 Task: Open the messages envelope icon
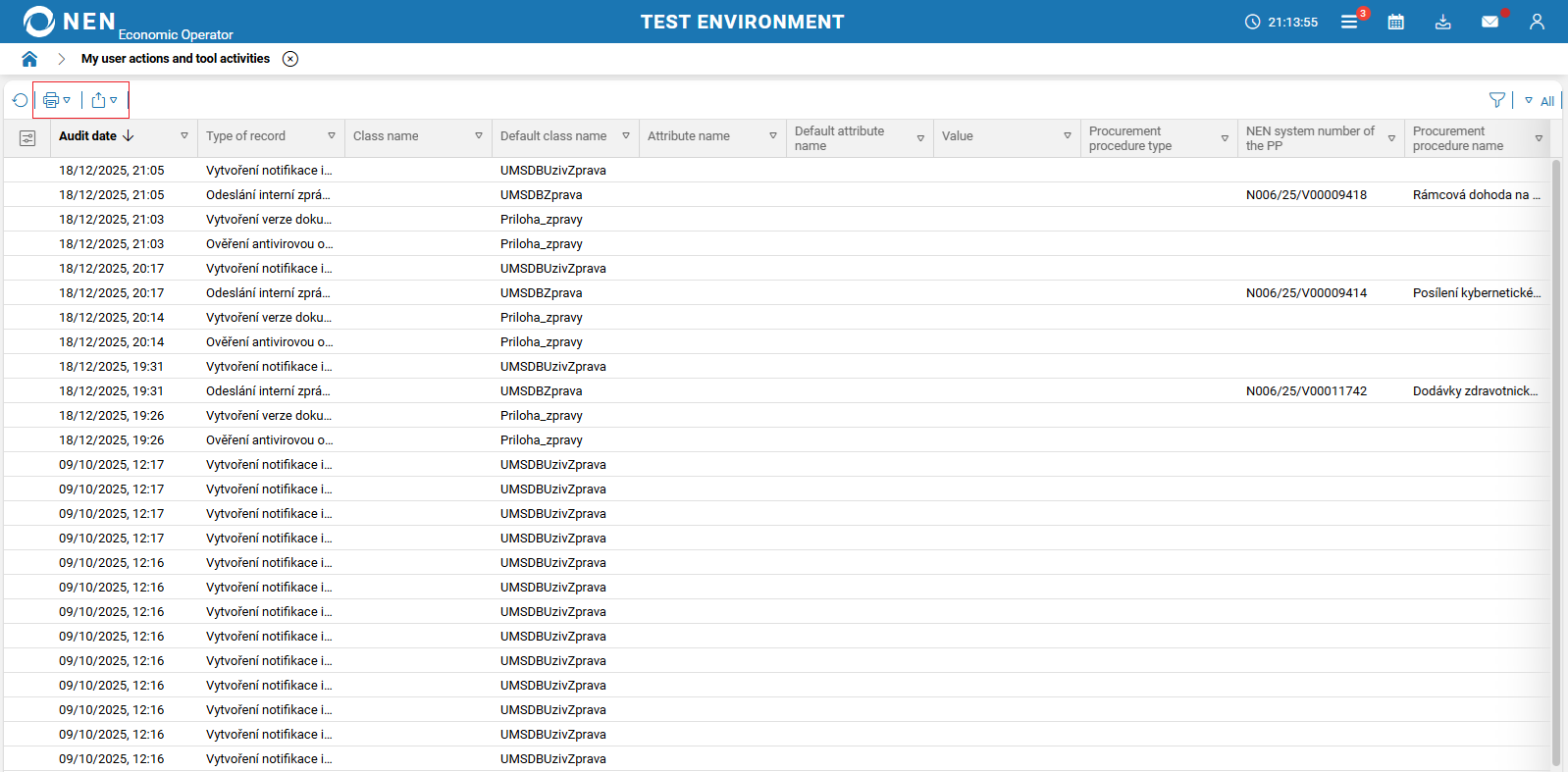[x=1490, y=22]
